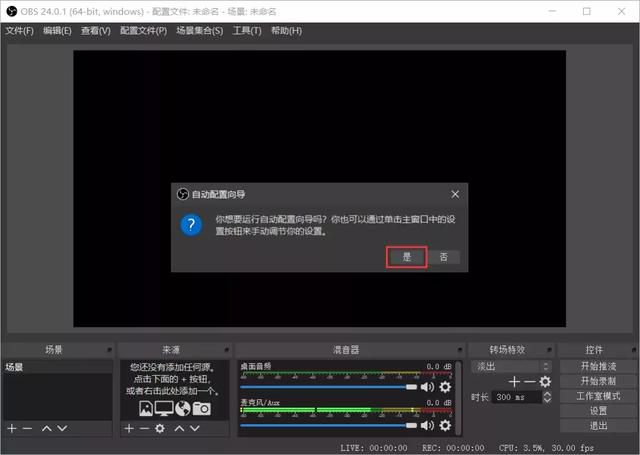Pop out the 控件 dock panel icon
The height and width of the screenshot is (455, 640).
coord(634,350)
